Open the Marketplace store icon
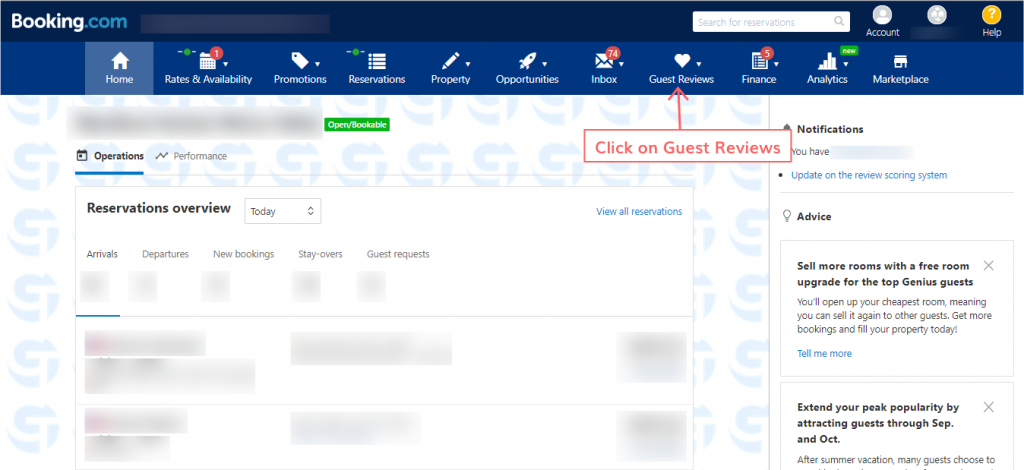This screenshot has height=470, width=1024. point(901,61)
